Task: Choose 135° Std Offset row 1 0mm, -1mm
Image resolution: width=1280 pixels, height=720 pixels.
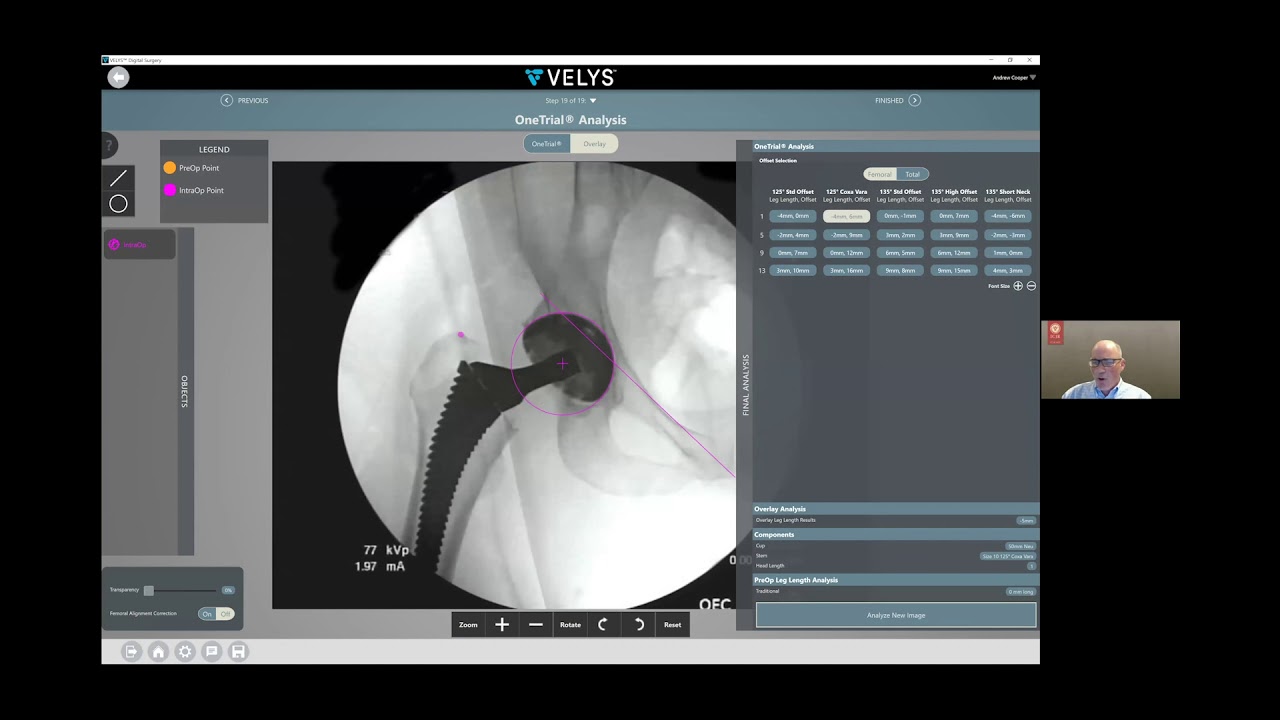Action: [900, 216]
